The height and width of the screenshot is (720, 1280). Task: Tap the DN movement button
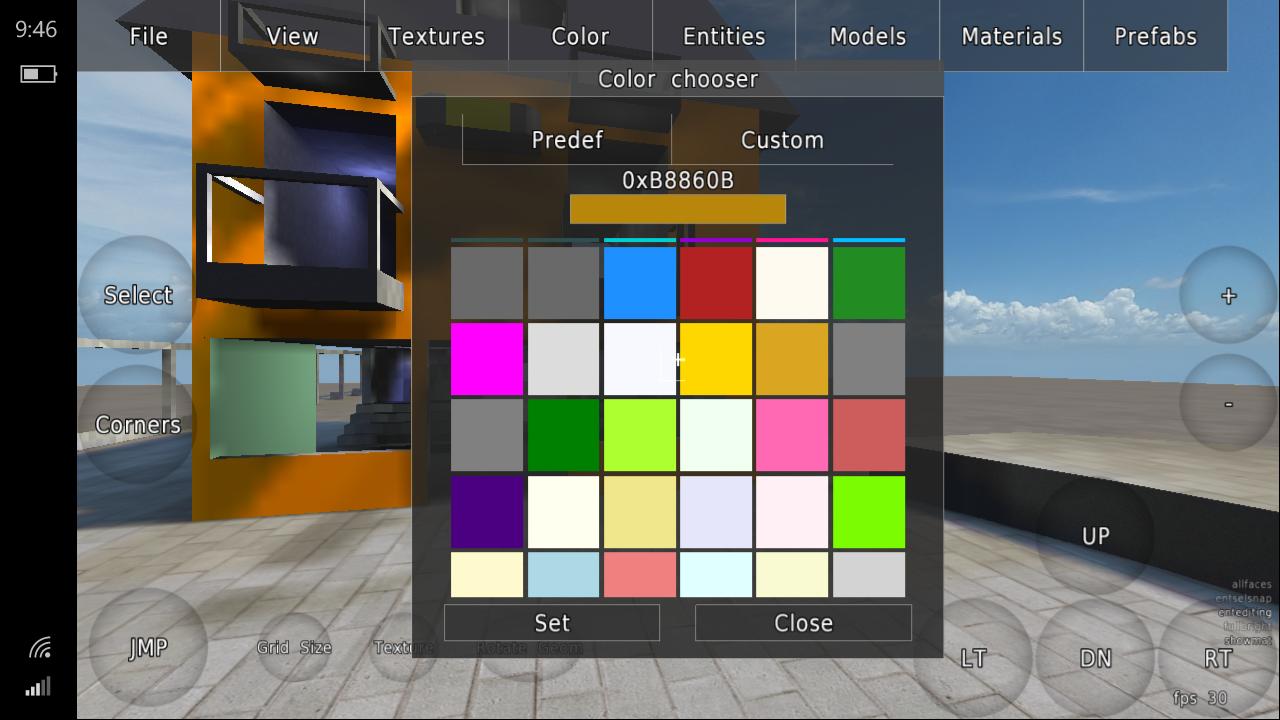click(x=1096, y=658)
